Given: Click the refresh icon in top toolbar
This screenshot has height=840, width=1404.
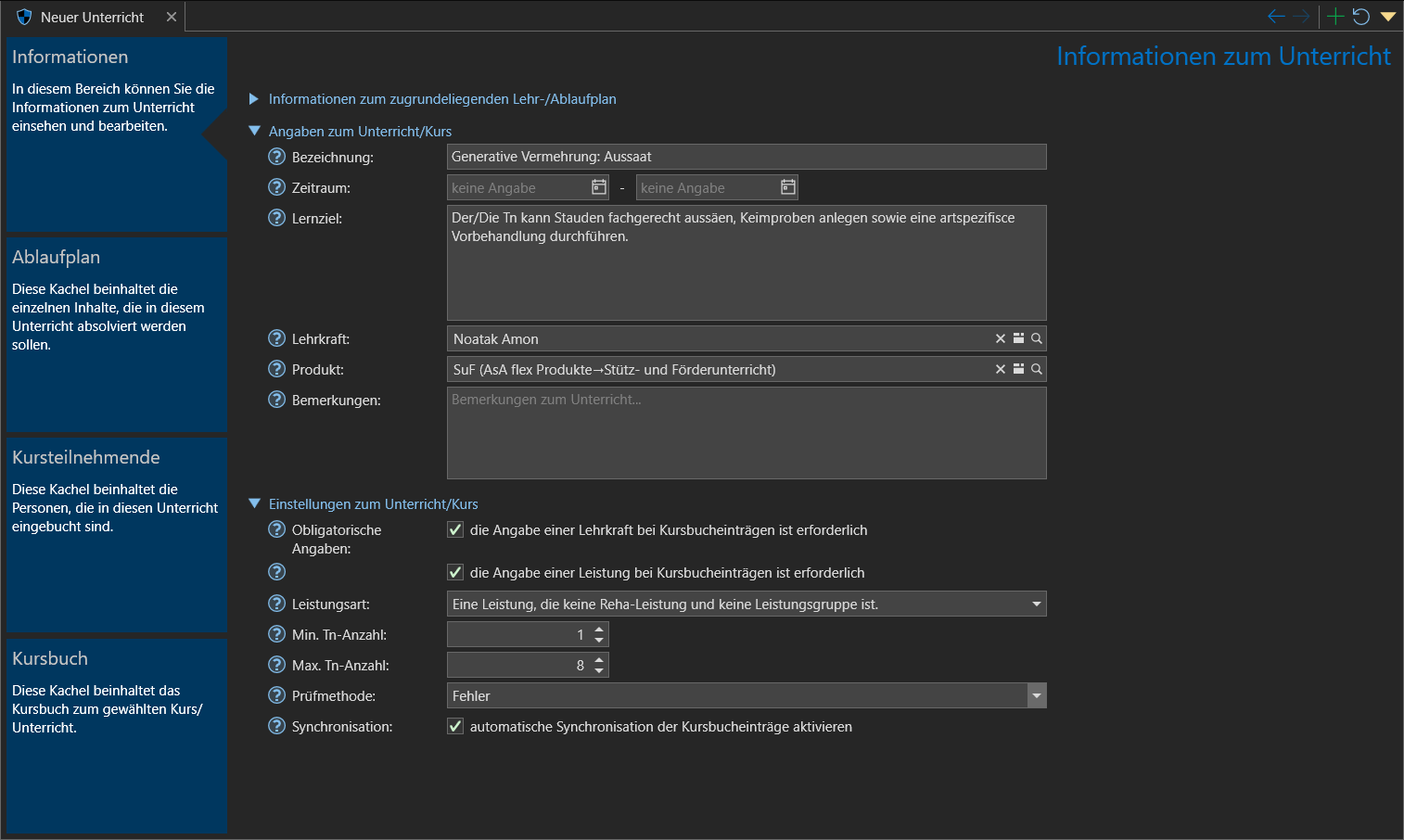Looking at the screenshot, I should (1360, 17).
